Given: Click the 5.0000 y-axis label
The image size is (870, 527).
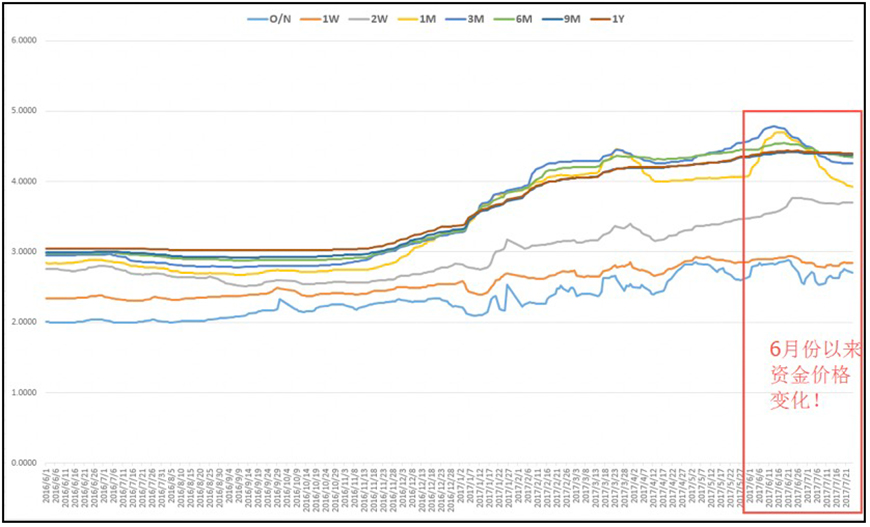Looking at the screenshot, I should tap(23, 111).
